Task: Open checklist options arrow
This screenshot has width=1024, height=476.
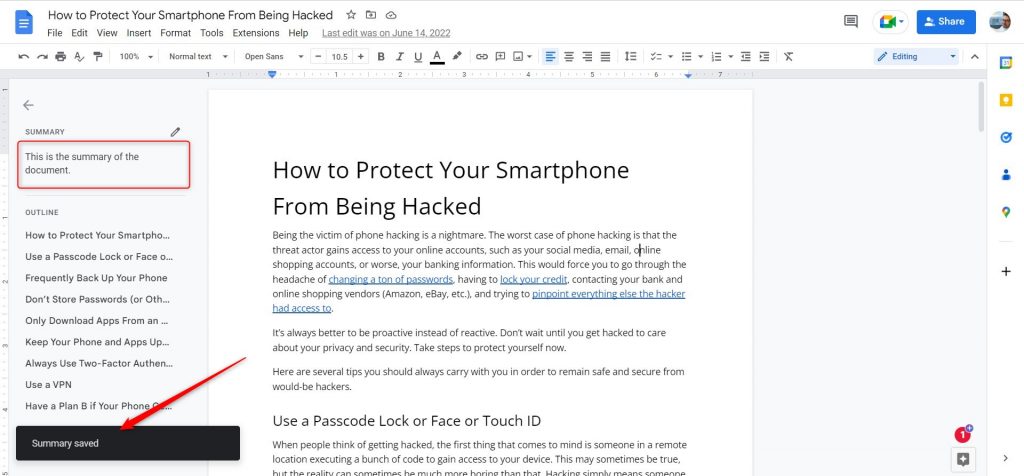Action: (670, 57)
